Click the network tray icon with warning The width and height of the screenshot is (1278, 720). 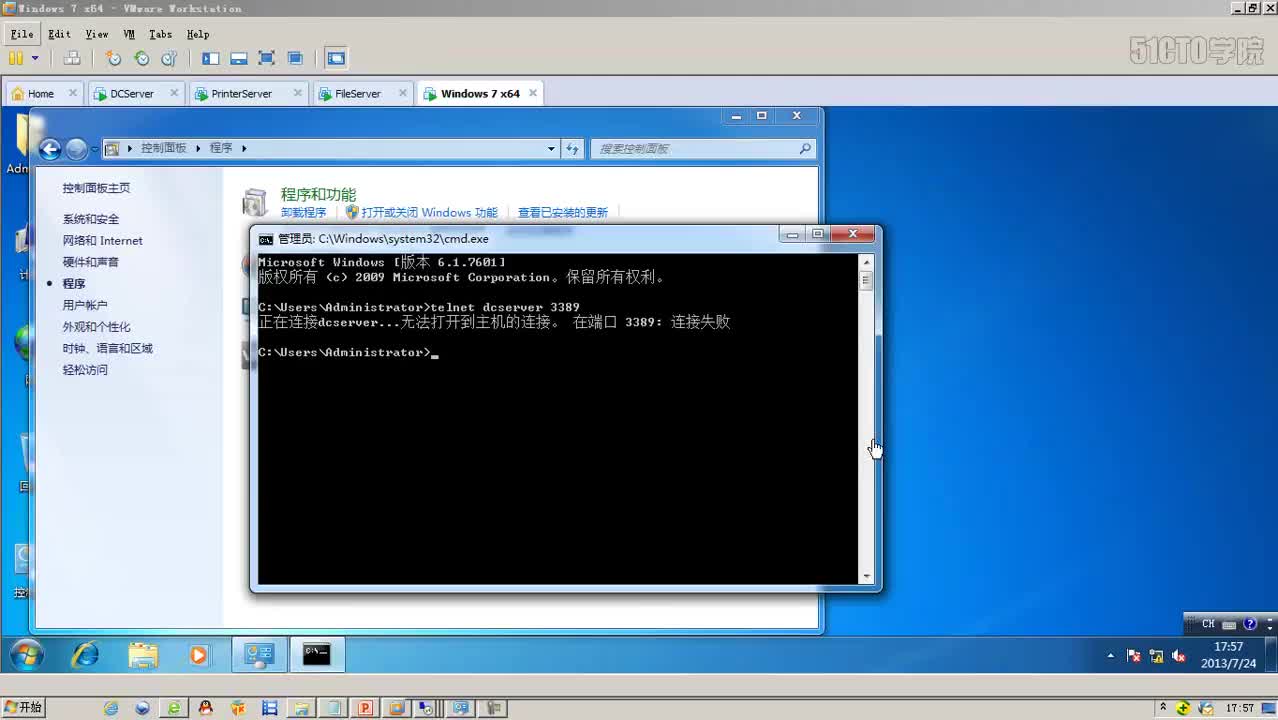[1156, 656]
